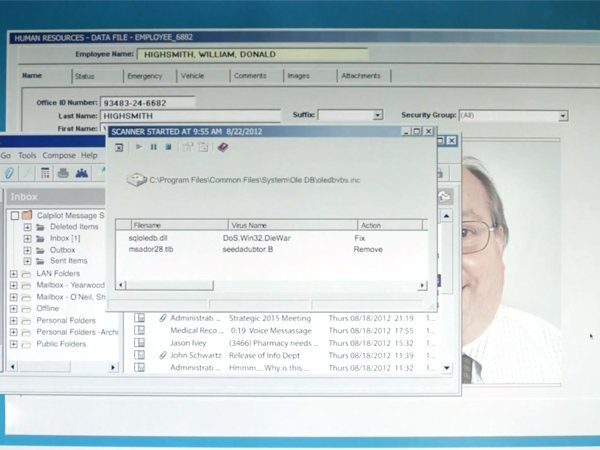
Task: Select the sqloledb.dll infected file row
Action: [x=271, y=238]
